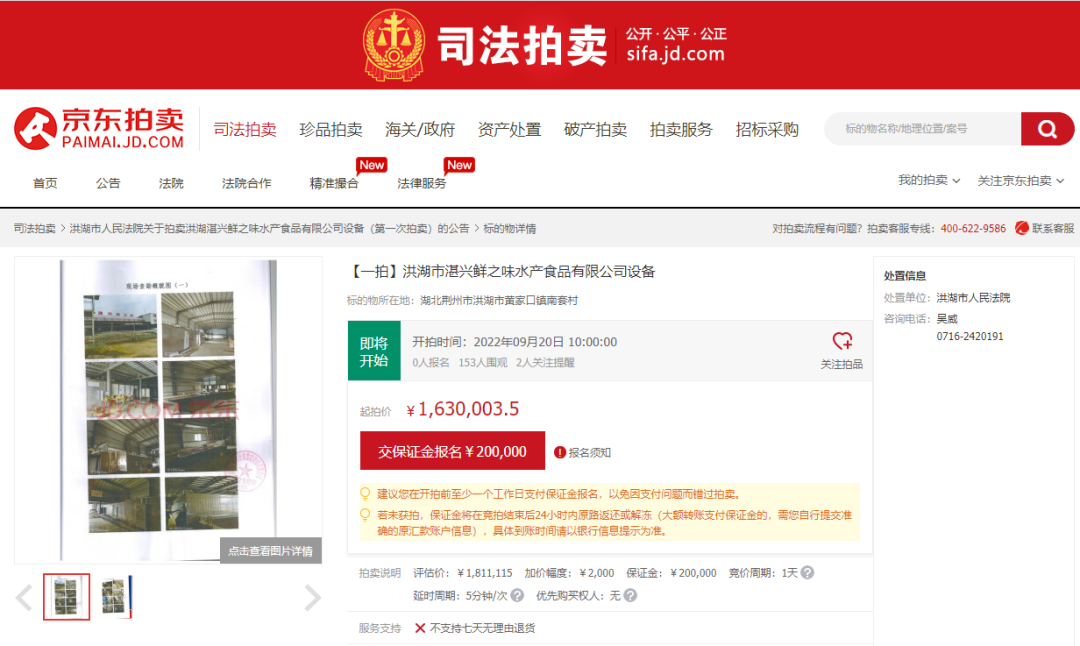Select the second image thumbnail
1080x646 pixels.
(x=116, y=596)
